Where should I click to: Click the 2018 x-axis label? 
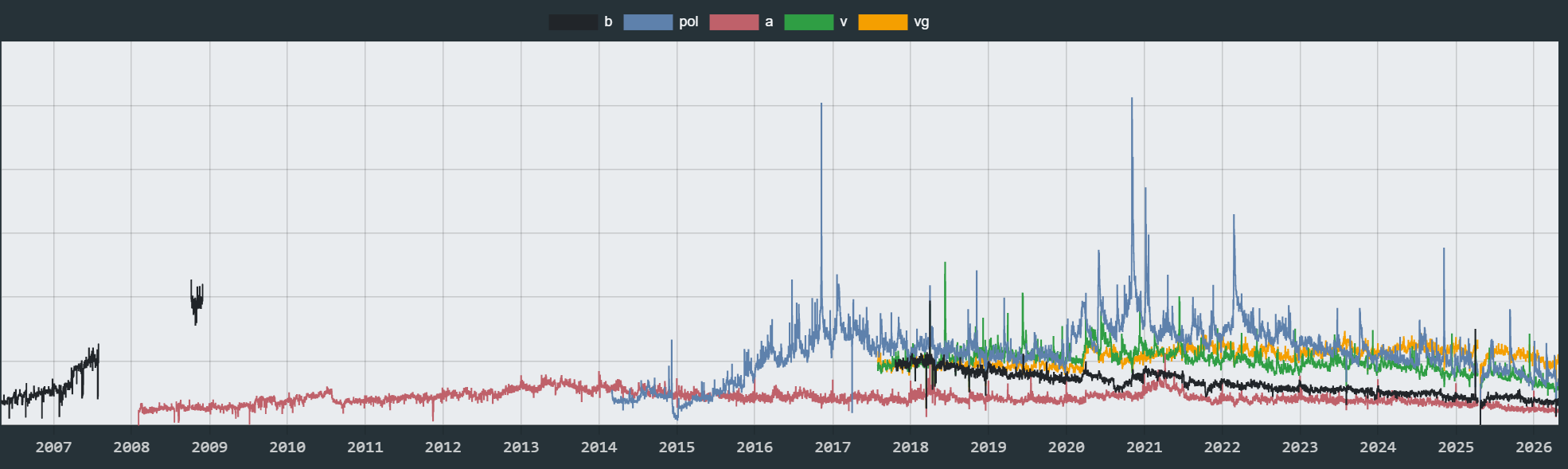pos(911,447)
